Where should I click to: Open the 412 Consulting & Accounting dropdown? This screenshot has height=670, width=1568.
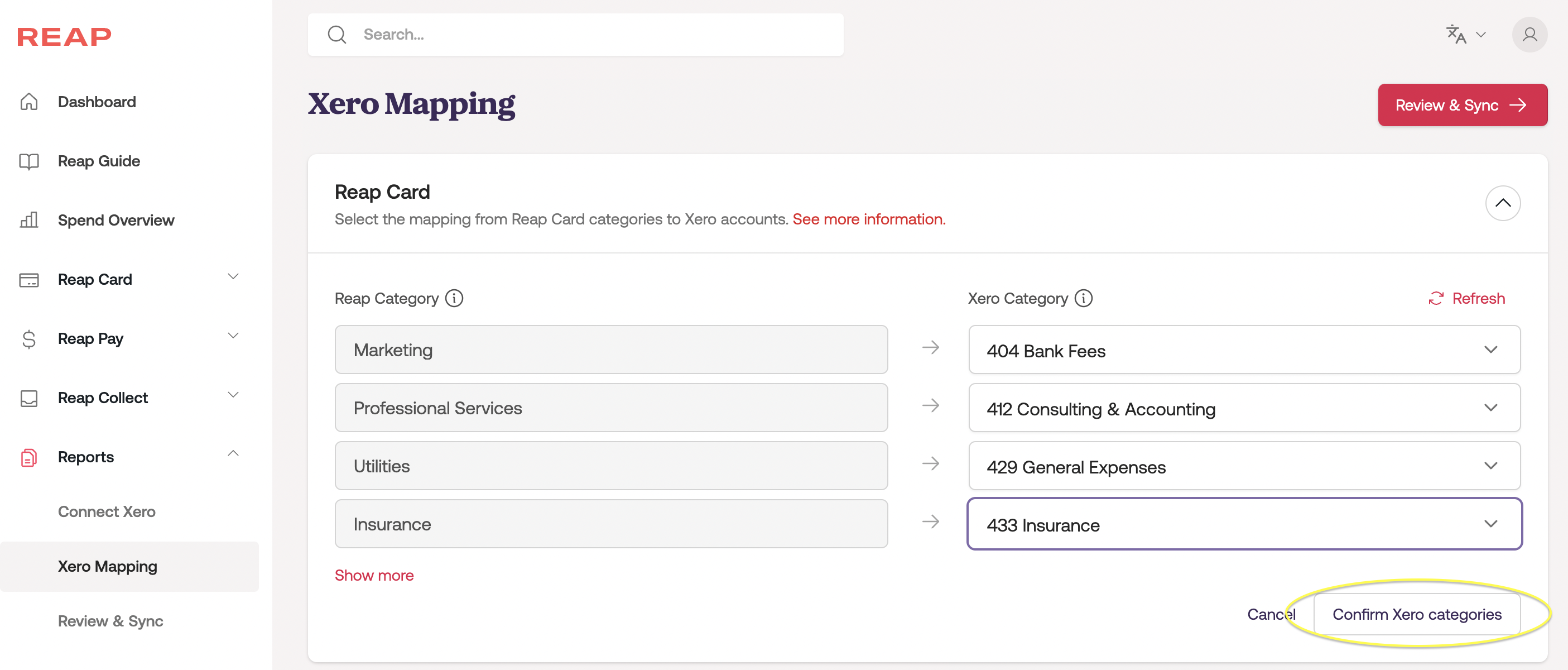[1244, 408]
